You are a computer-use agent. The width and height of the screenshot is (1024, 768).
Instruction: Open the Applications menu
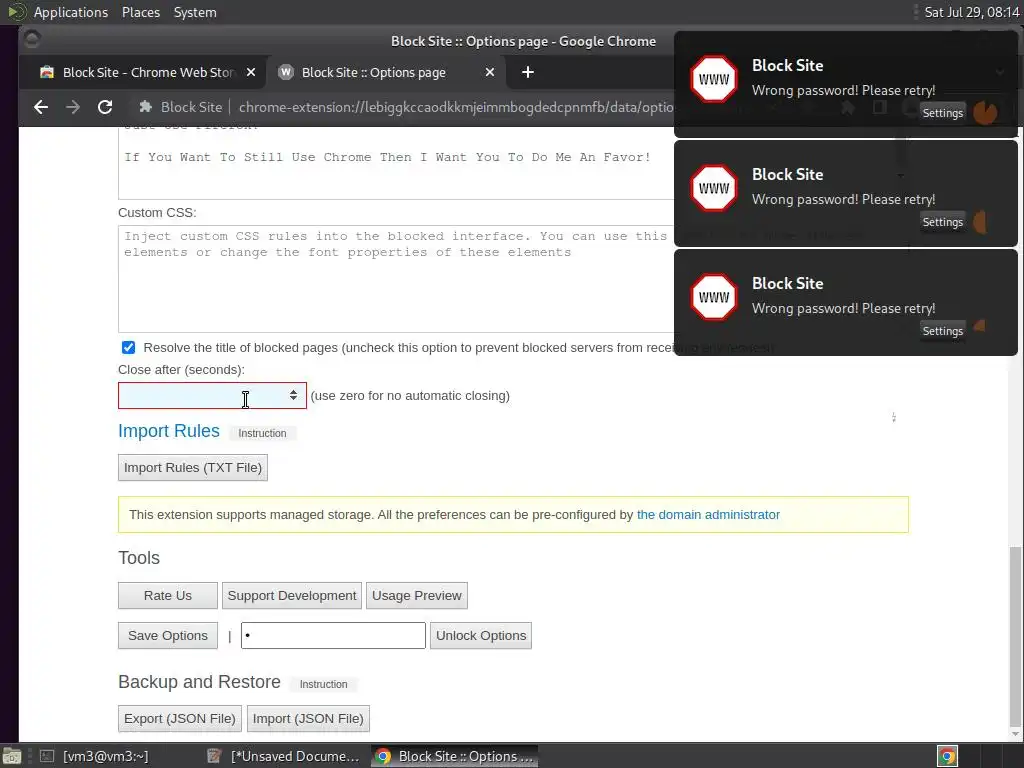71,12
